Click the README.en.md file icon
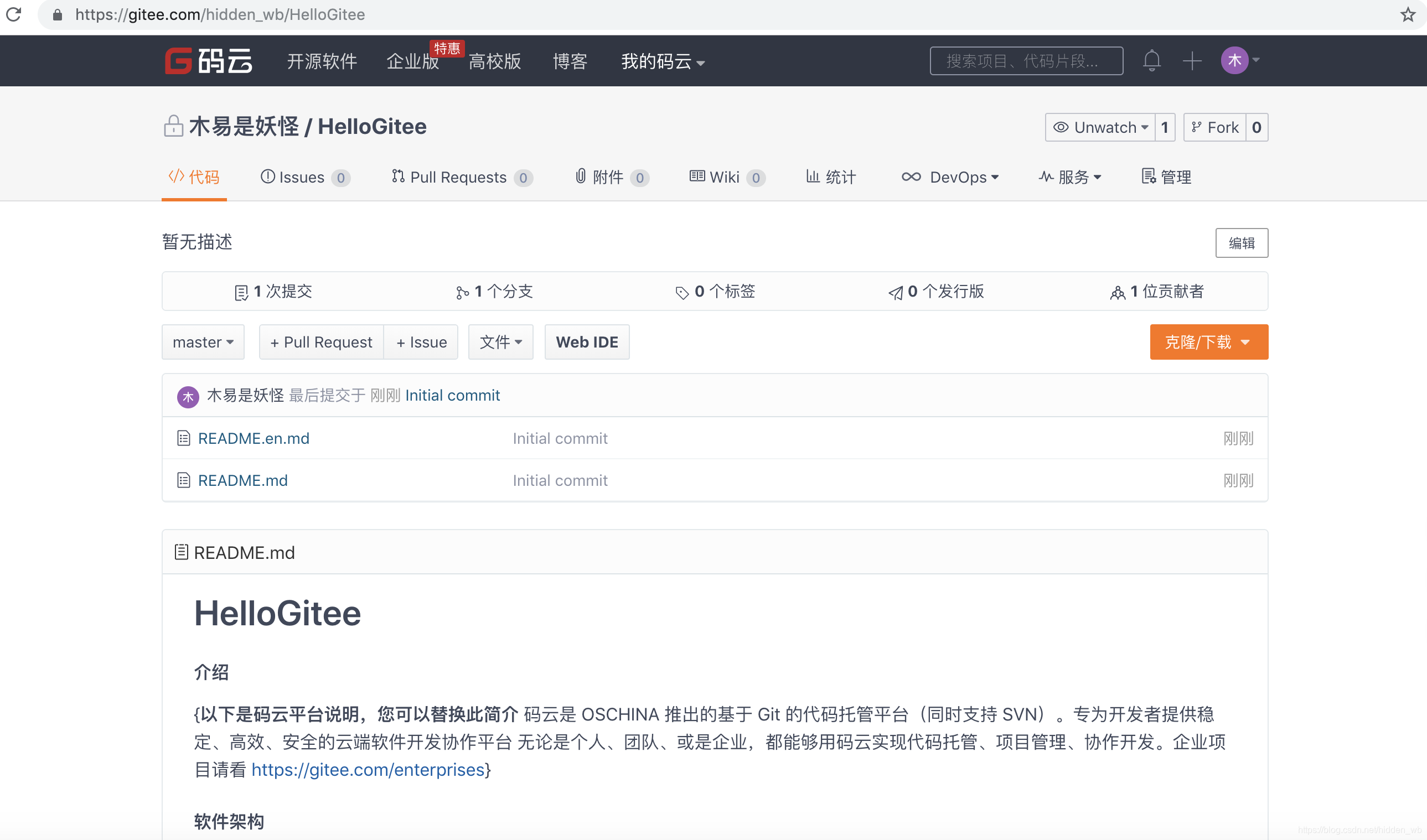The height and width of the screenshot is (840, 1427). tap(183, 438)
